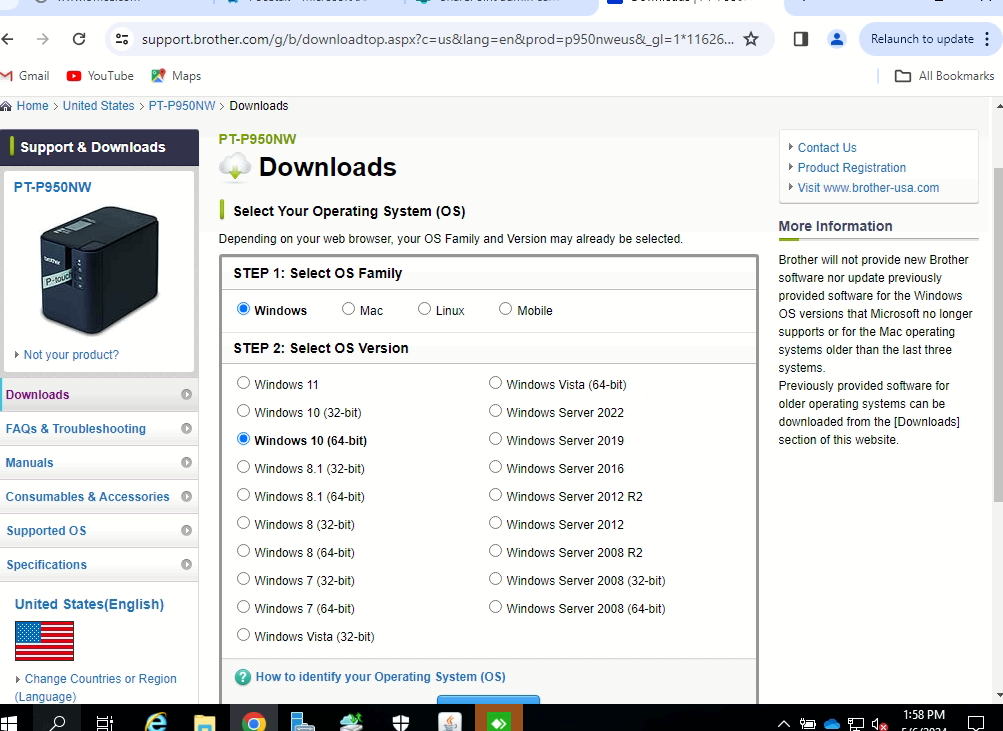This screenshot has height=731, width=1003.
Task: Choose Windows Server 2008 R2
Action: tap(495, 551)
